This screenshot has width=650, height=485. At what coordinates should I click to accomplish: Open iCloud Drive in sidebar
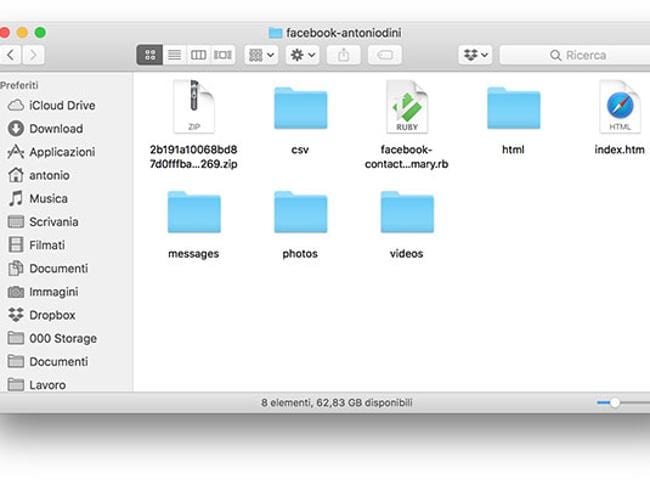click(61, 105)
